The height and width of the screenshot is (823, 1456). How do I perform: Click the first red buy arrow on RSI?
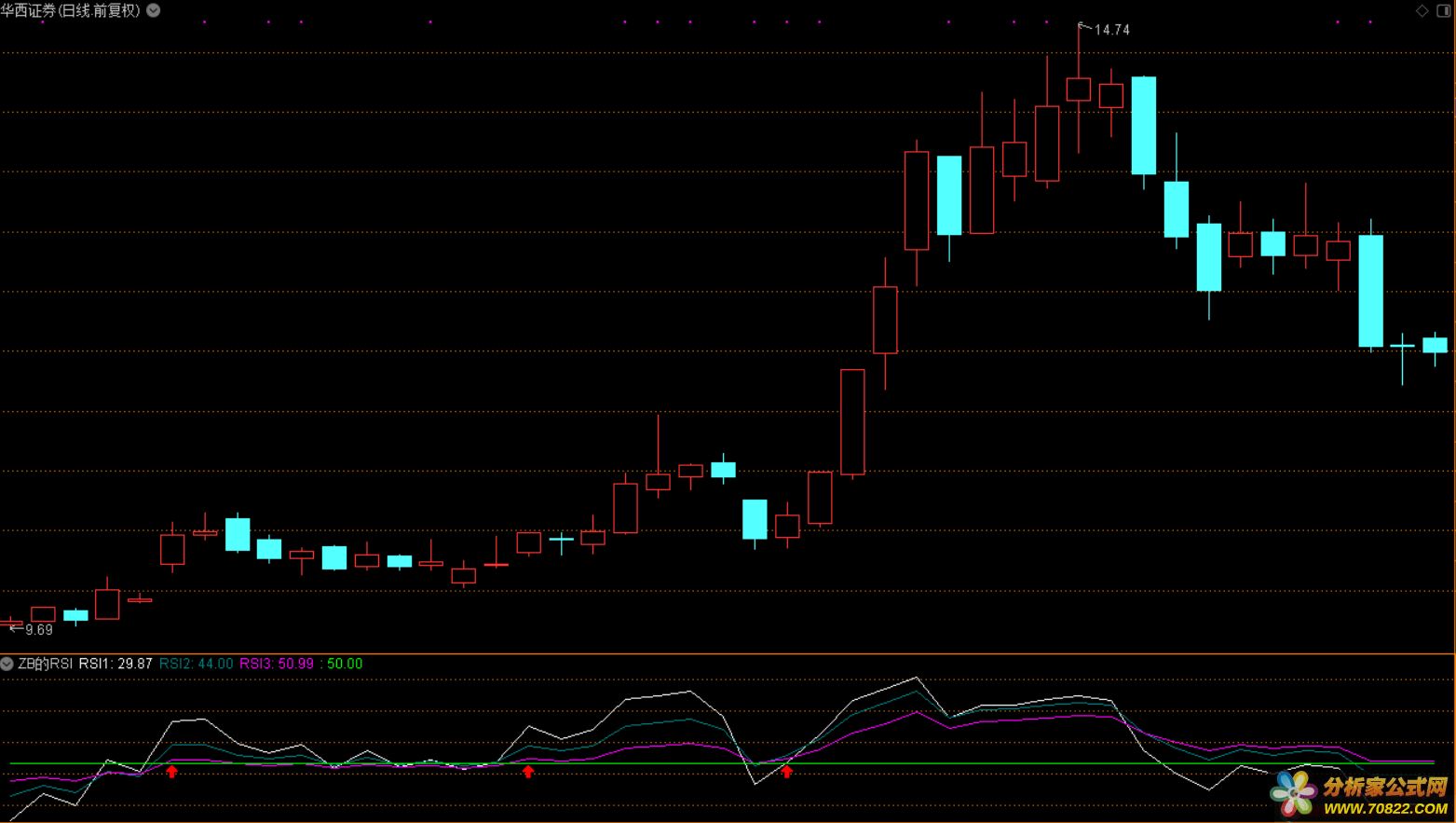(x=171, y=772)
